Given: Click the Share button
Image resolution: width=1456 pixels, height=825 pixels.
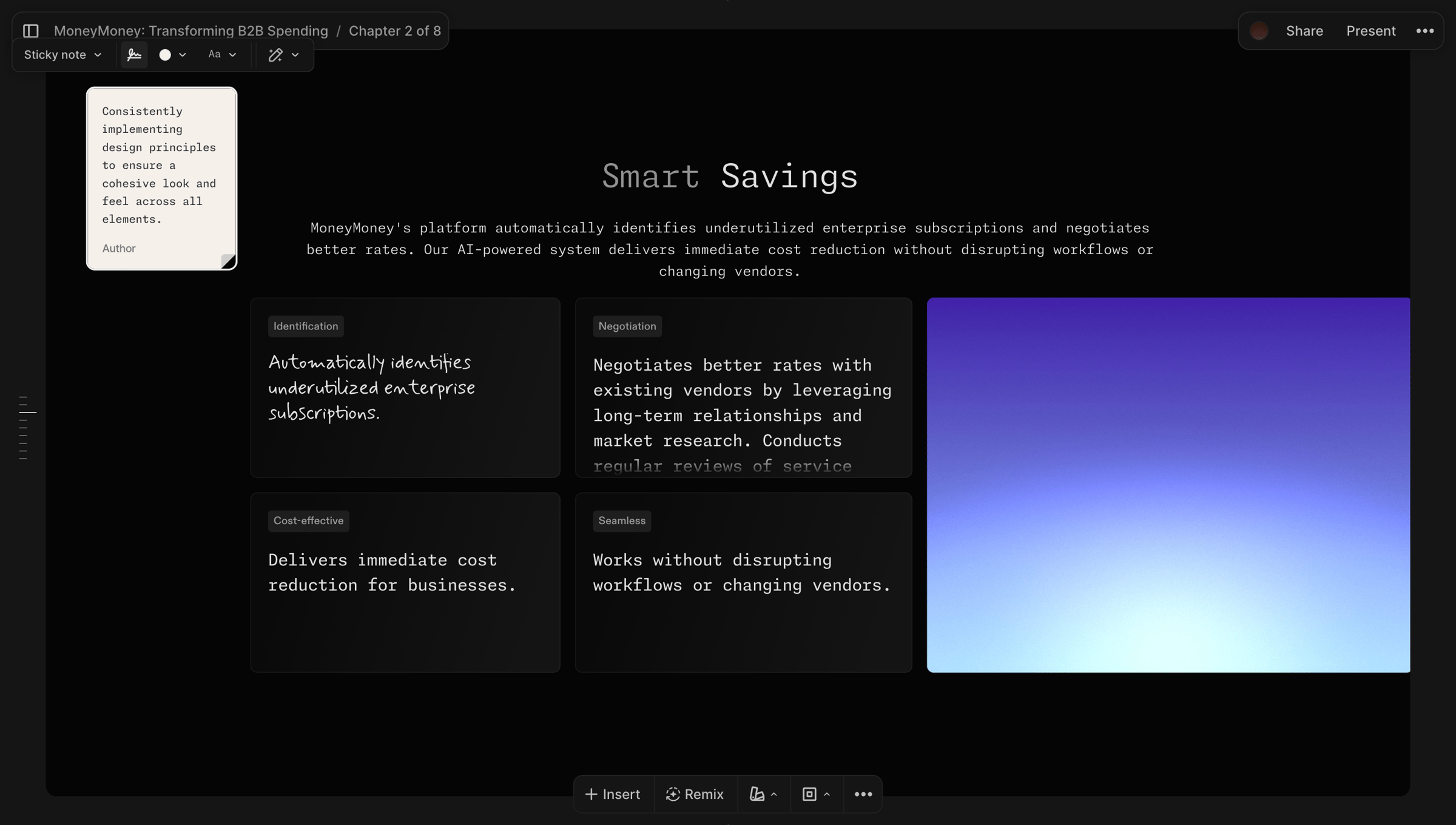Looking at the screenshot, I should click(x=1304, y=31).
